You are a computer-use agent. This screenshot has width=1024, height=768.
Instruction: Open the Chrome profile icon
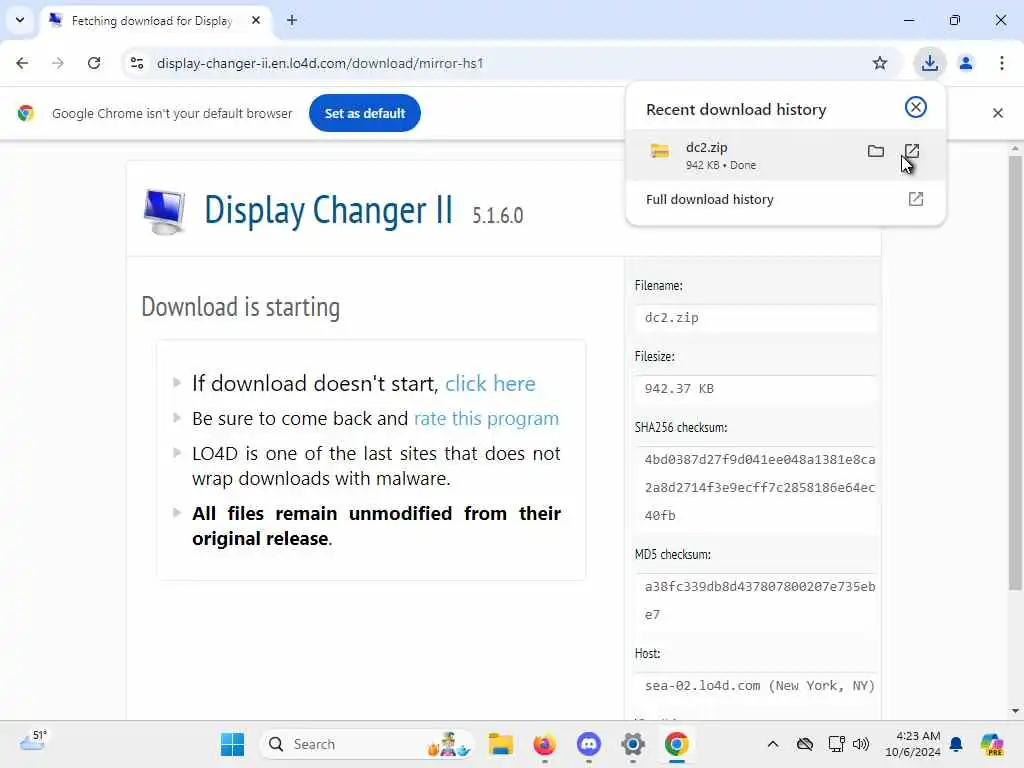point(966,63)
